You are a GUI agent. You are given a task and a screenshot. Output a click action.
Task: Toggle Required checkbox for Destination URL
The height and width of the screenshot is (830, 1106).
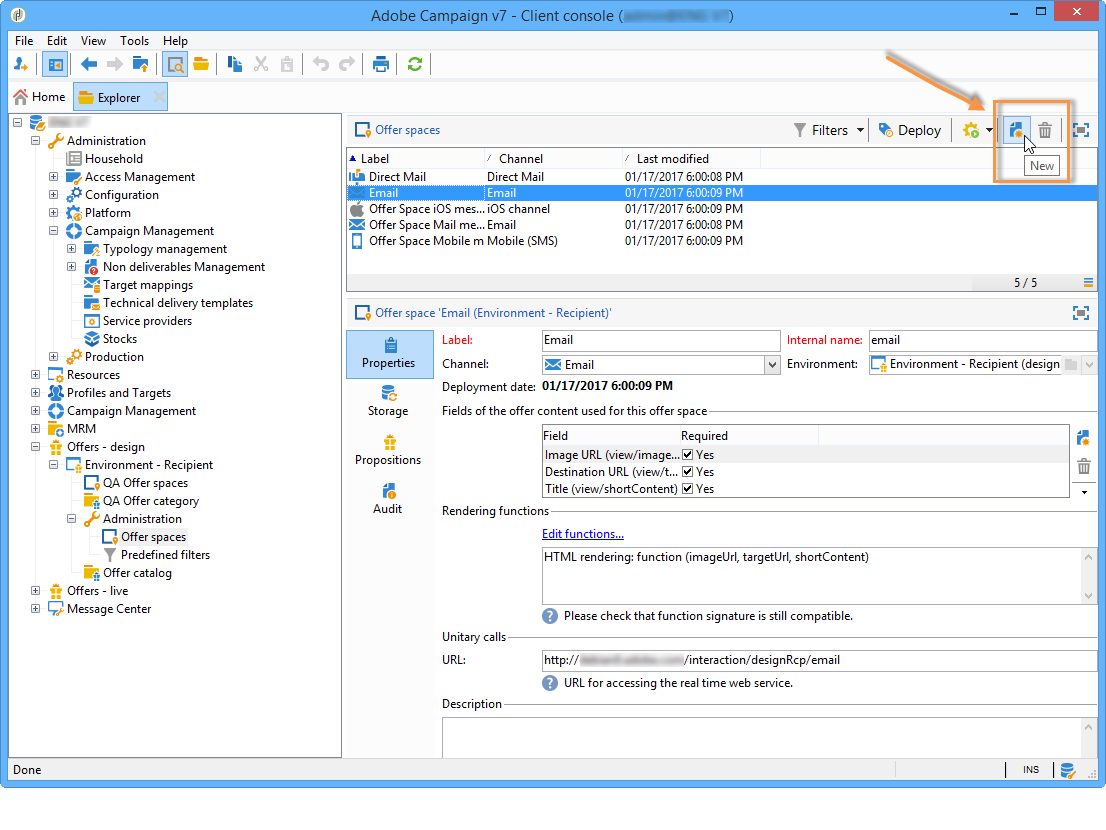pos(688,472)
